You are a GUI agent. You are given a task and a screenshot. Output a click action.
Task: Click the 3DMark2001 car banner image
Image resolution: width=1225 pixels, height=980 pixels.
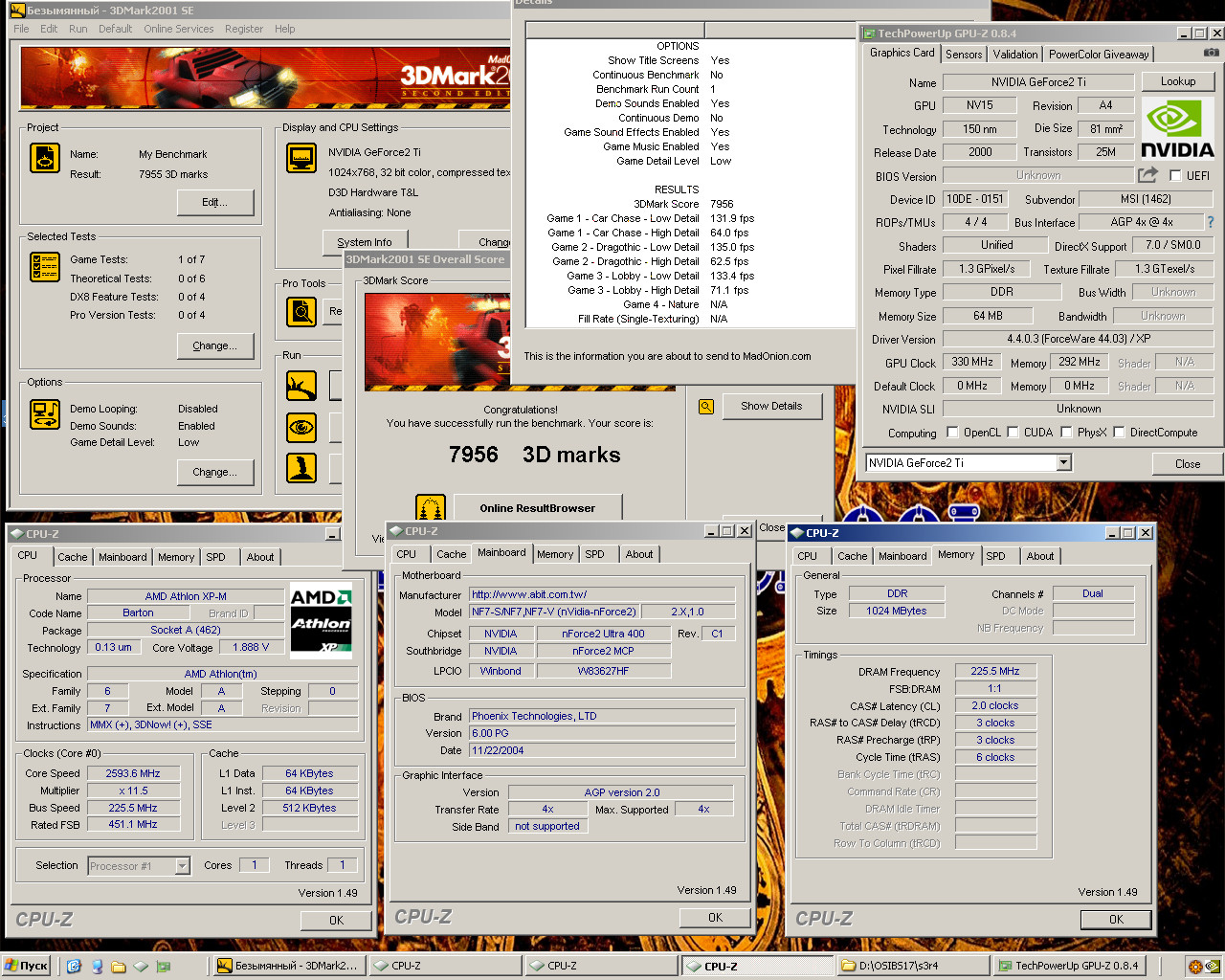click(266, 77)
